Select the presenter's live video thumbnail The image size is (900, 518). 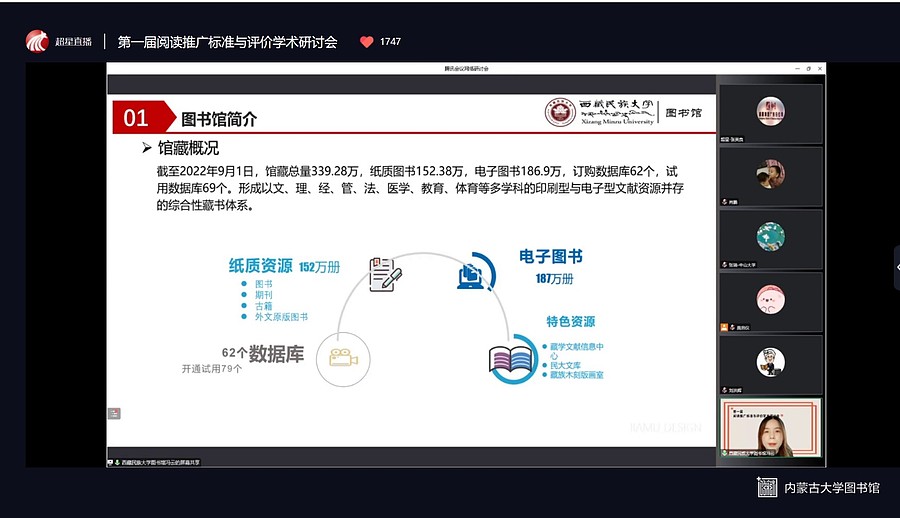click(771, 428)
